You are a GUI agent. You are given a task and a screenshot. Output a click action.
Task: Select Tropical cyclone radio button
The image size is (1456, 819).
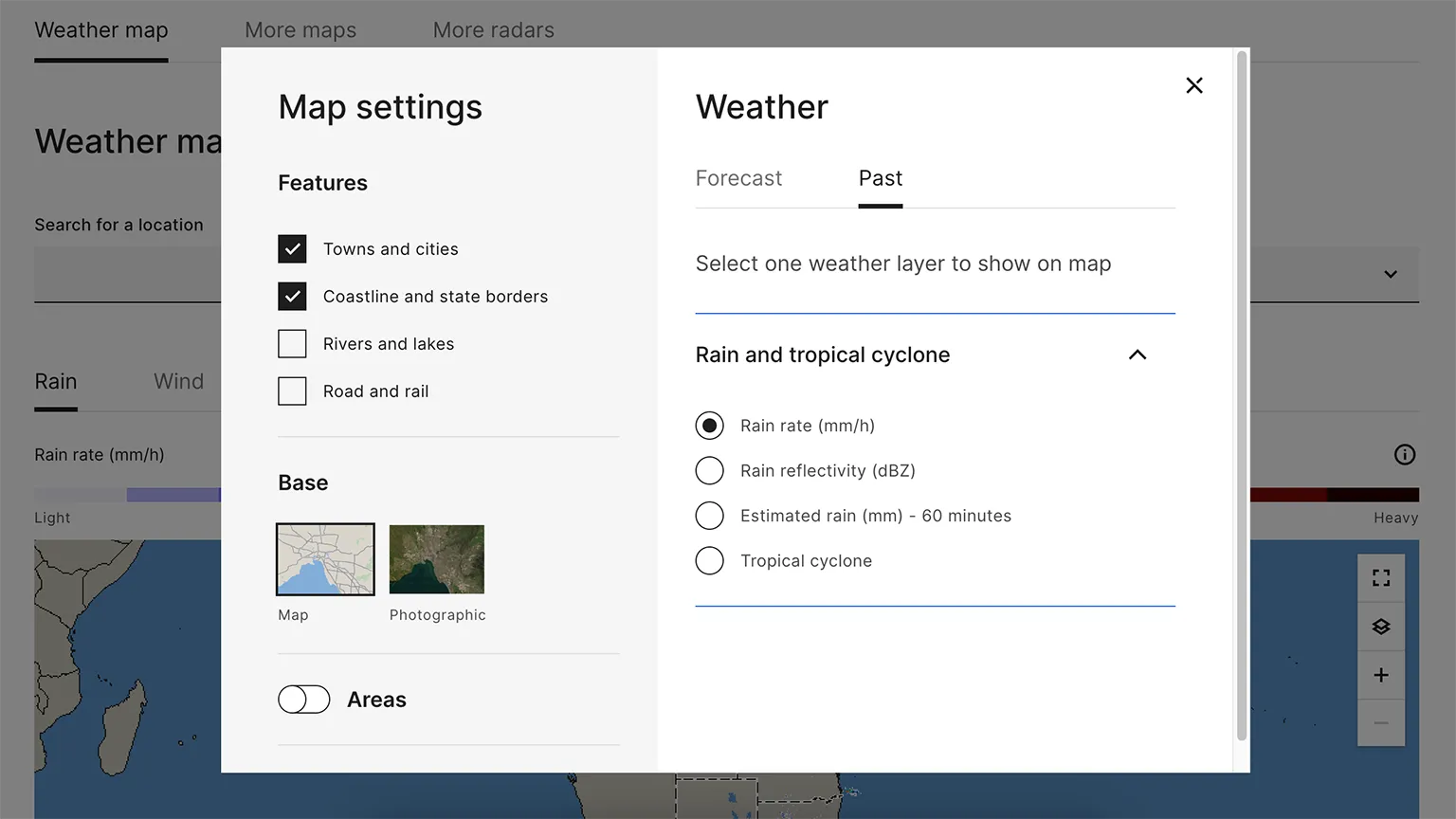click(709, 561)
